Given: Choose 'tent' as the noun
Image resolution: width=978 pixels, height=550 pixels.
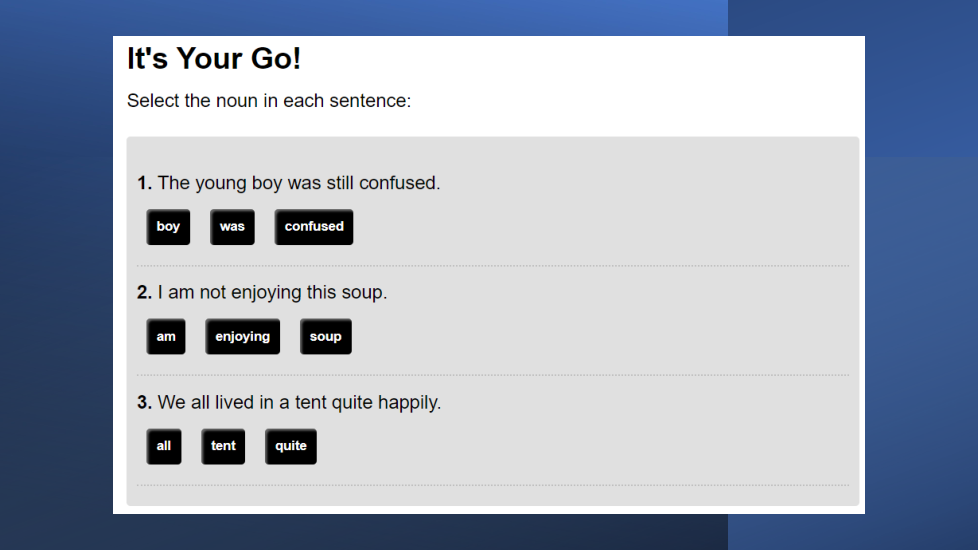Looking at the screenshot, I should [x=223, y=446].
